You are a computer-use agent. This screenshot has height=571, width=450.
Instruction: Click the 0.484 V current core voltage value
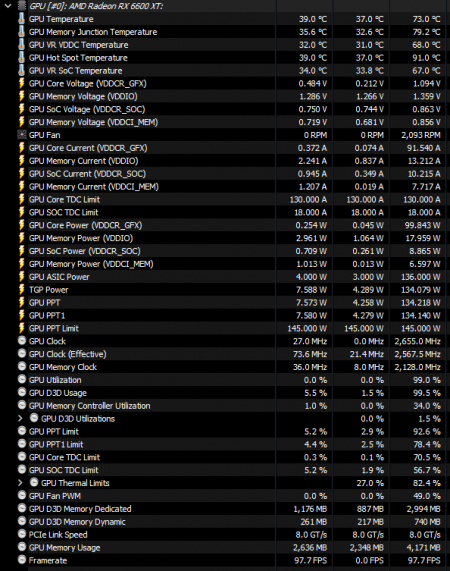pyautogui.click(x=313, y=84)
